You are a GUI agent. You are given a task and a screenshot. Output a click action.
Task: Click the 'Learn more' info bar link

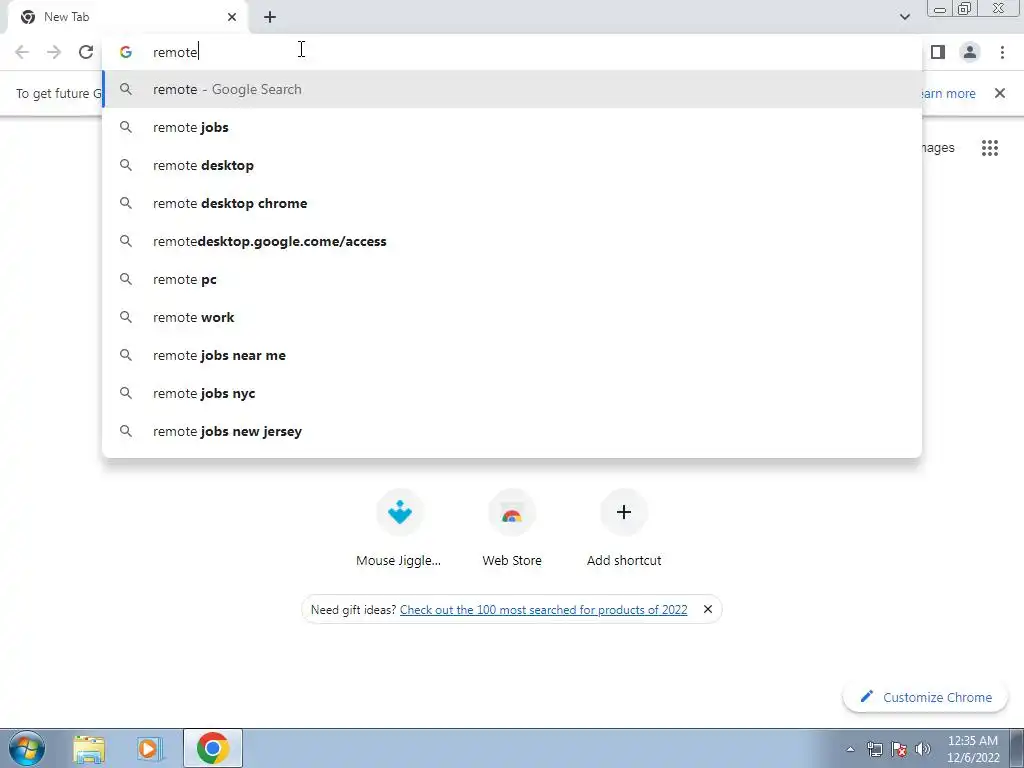point(949,93)
